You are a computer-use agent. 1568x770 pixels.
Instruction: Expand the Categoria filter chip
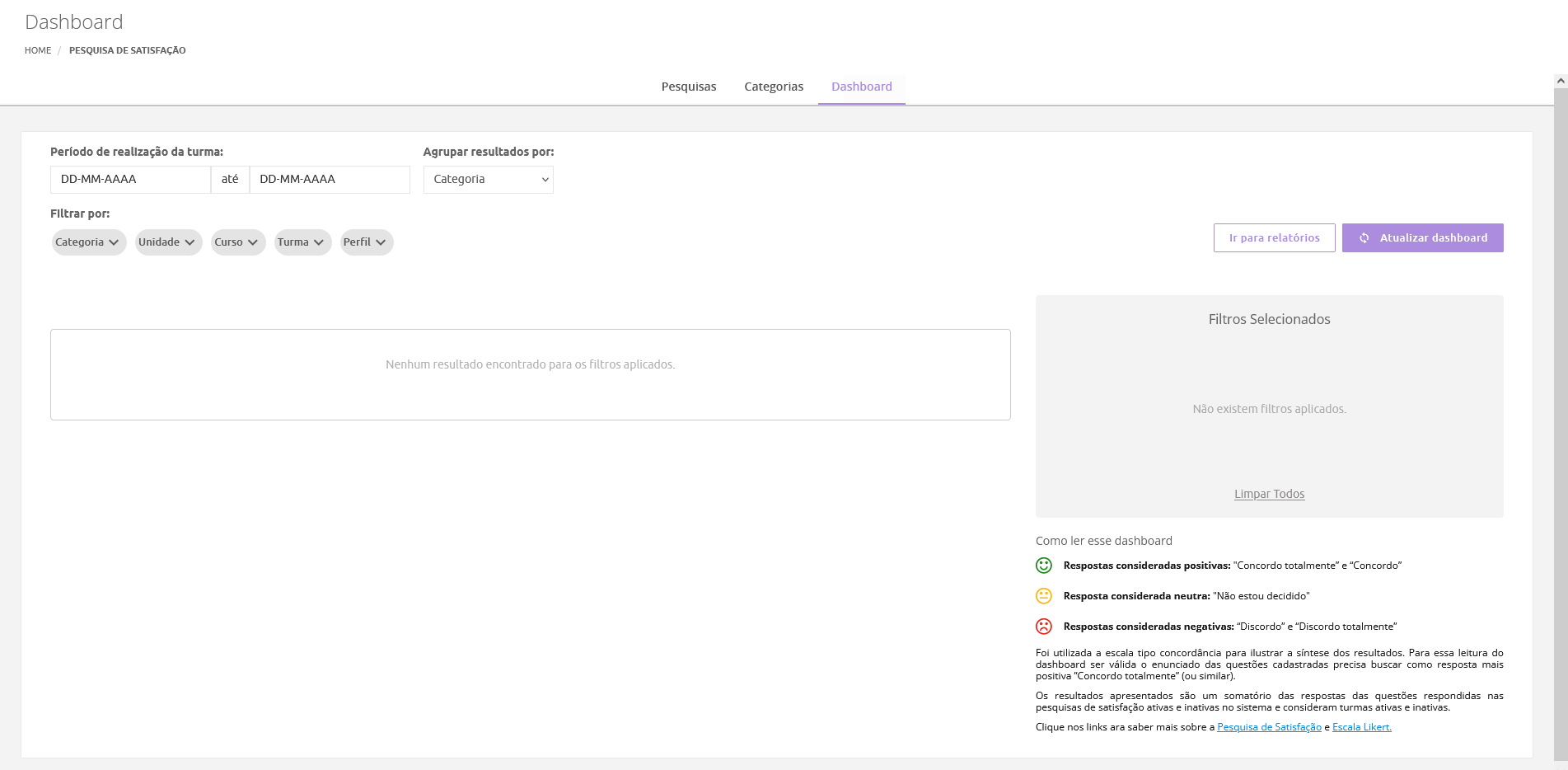tap(88, 242)
